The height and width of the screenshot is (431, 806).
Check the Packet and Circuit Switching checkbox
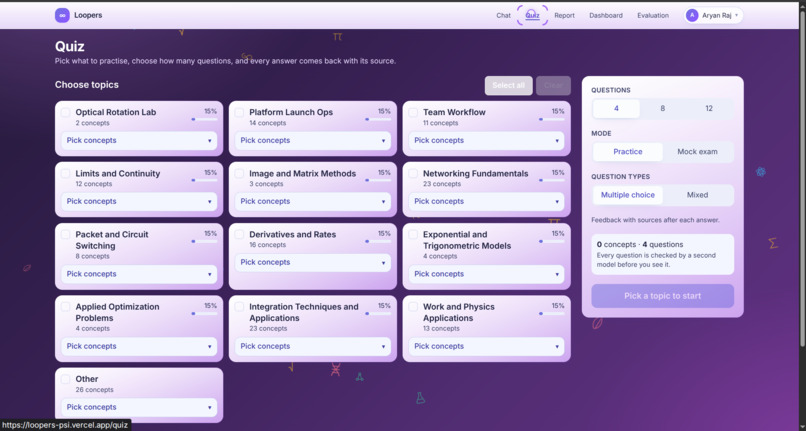66,235
